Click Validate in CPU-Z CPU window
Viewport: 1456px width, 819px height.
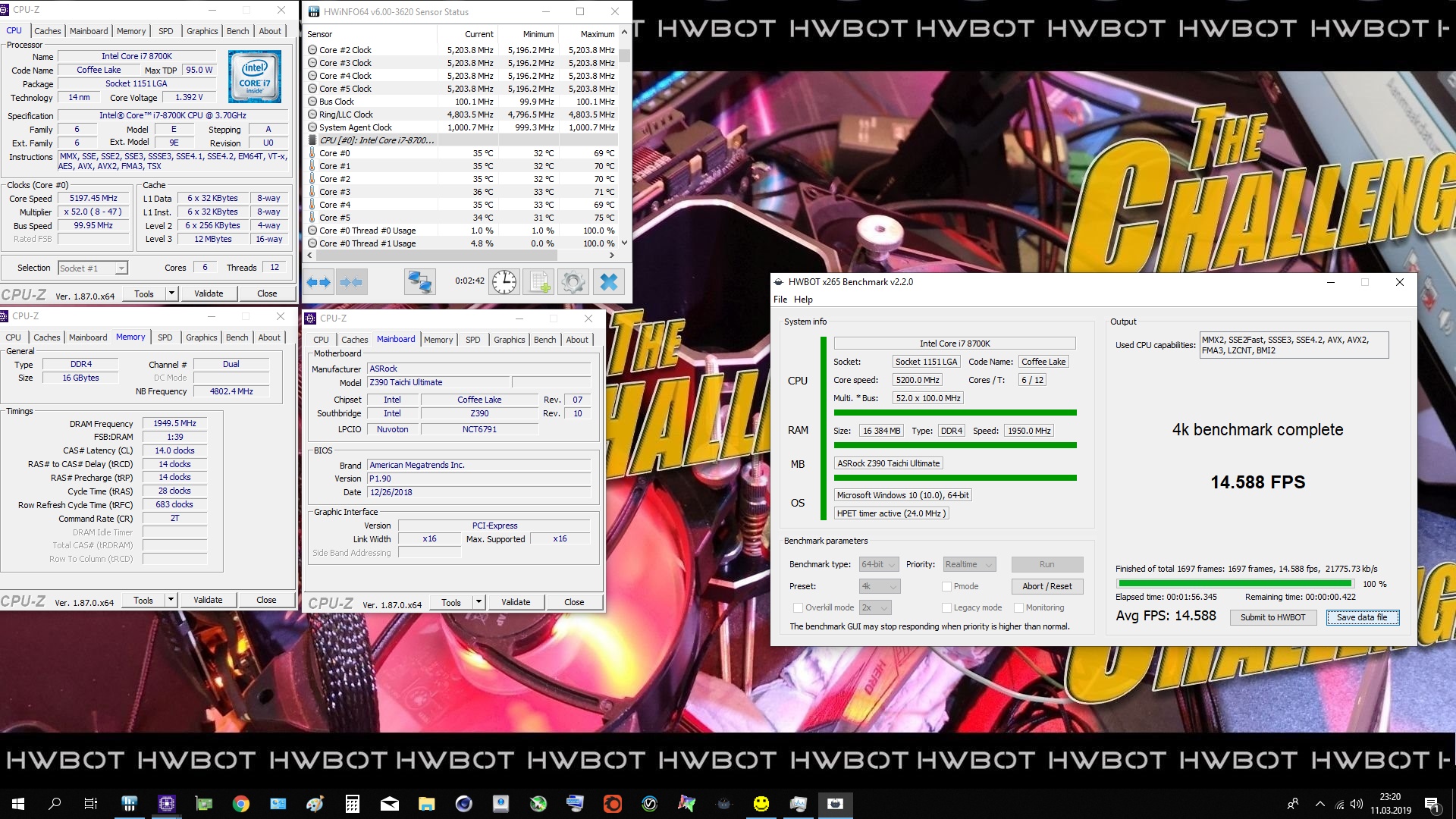click(x=209, y=293)
